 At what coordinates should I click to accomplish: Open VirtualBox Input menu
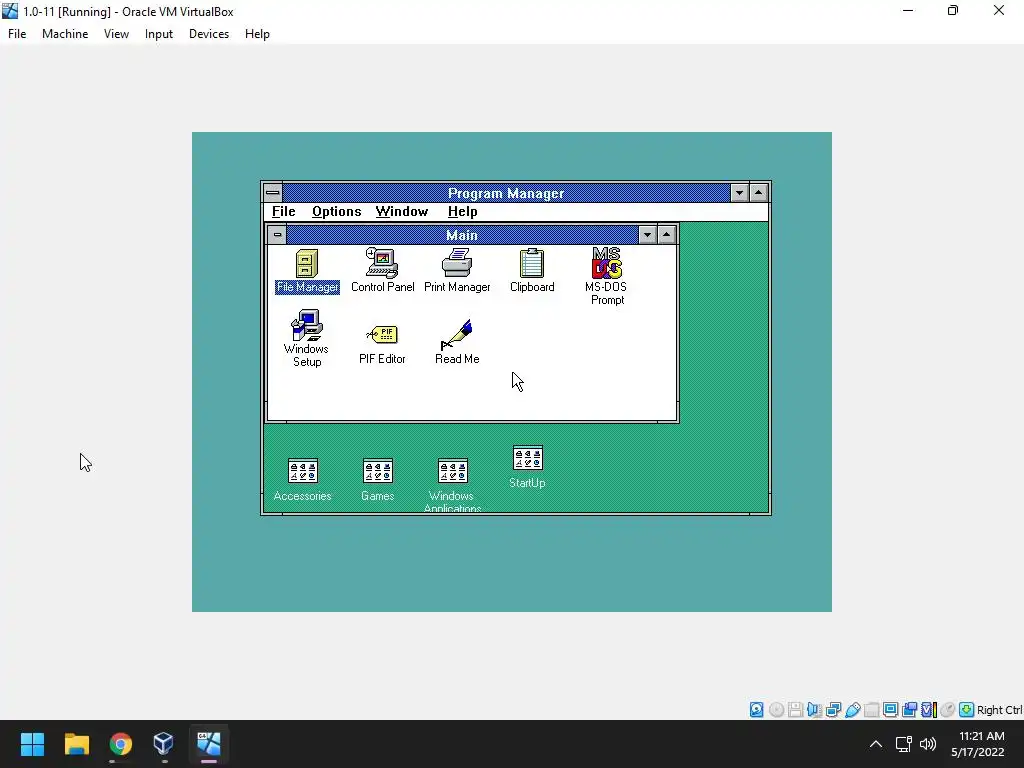tap(159, 34)
